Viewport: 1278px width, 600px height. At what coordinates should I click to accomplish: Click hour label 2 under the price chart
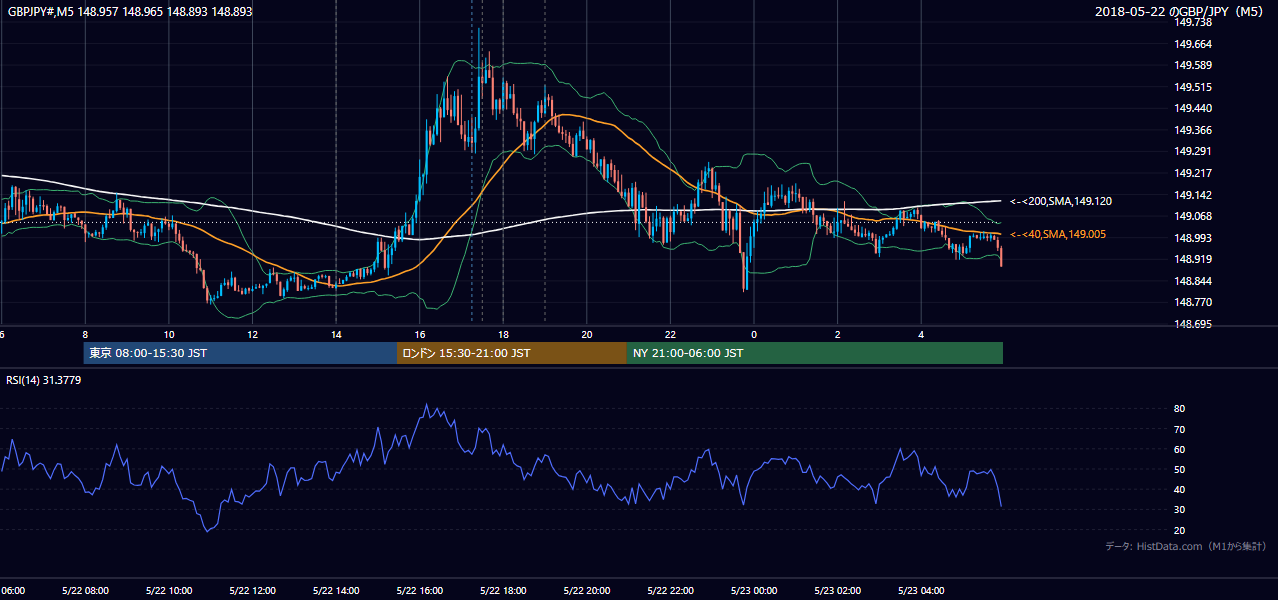(838, 334)
